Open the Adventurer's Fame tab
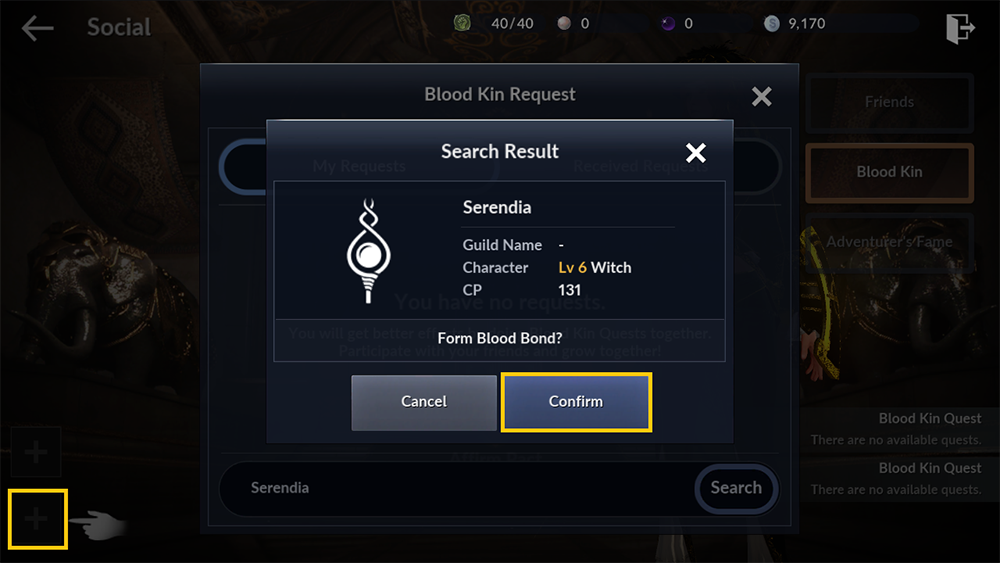 click(x=890, y=242)
